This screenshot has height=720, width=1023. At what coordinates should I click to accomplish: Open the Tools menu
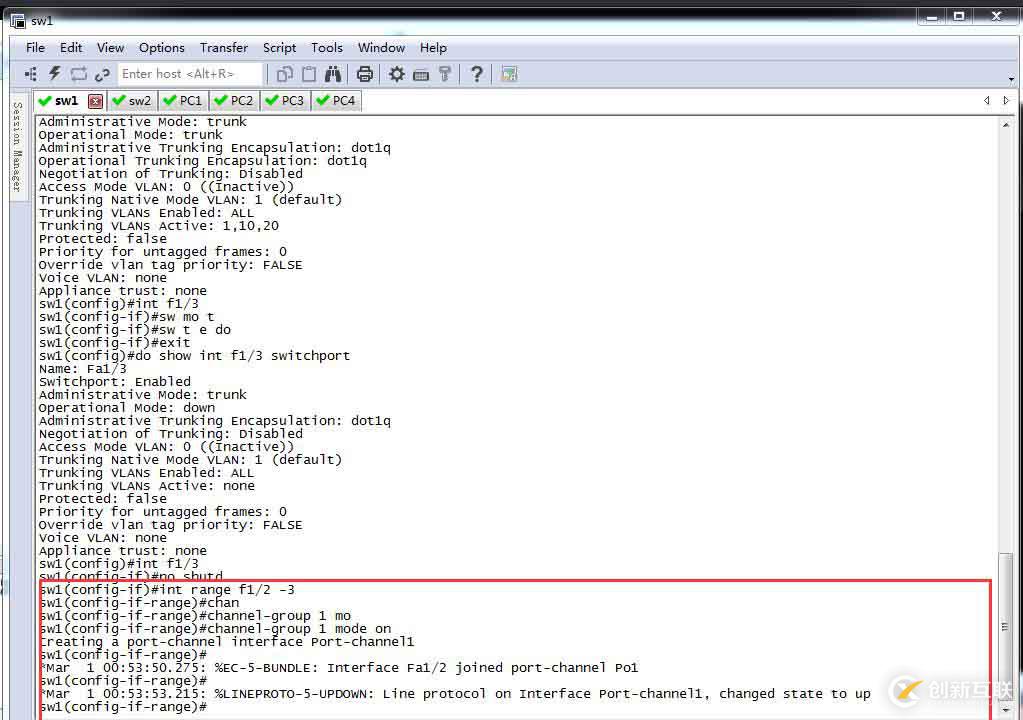(x=327, y=48)
